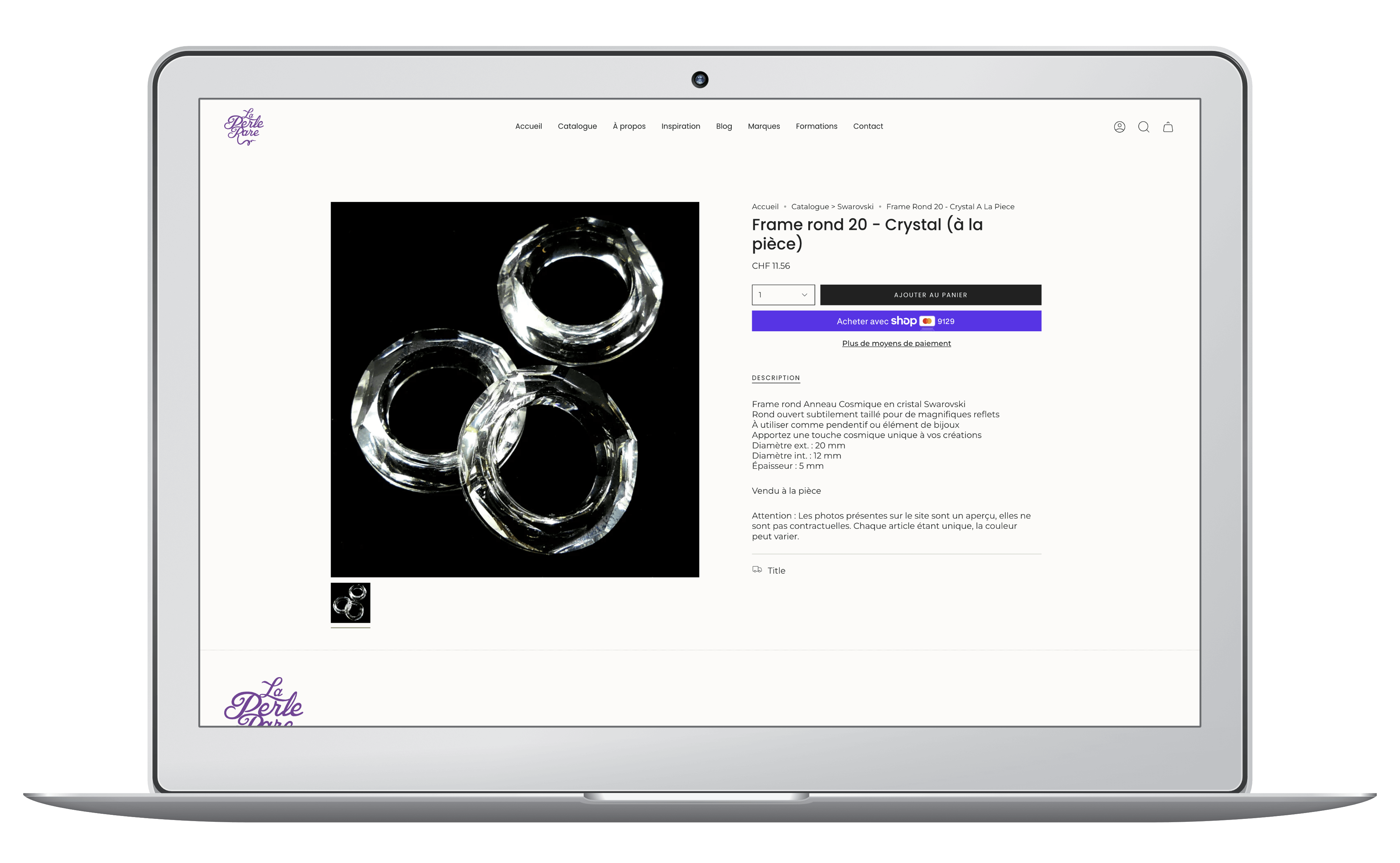This screenshot has height=863, width=1400.
Task: Select the Description tab
Action: tap(775, 378)
